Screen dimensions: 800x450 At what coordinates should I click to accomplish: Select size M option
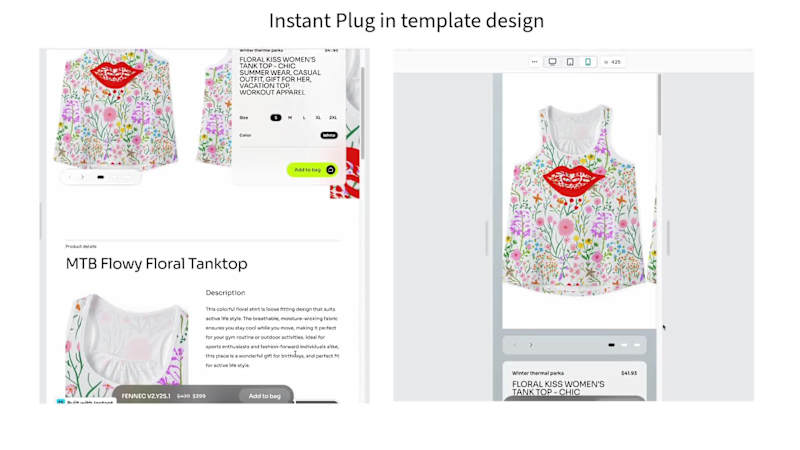pyautogui.click(x=290, y=117)
